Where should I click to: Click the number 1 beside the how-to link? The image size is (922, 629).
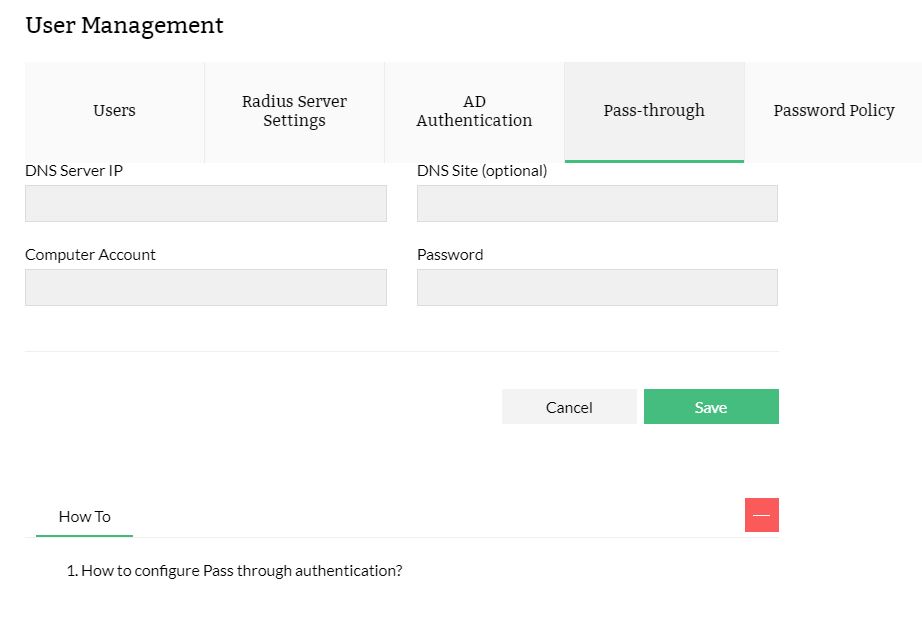click(x=71, y=571)
